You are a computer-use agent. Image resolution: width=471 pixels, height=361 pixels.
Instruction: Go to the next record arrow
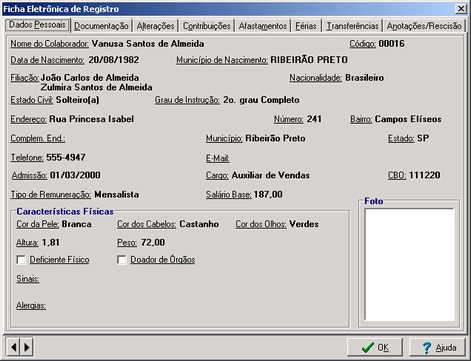pos(27,347)
